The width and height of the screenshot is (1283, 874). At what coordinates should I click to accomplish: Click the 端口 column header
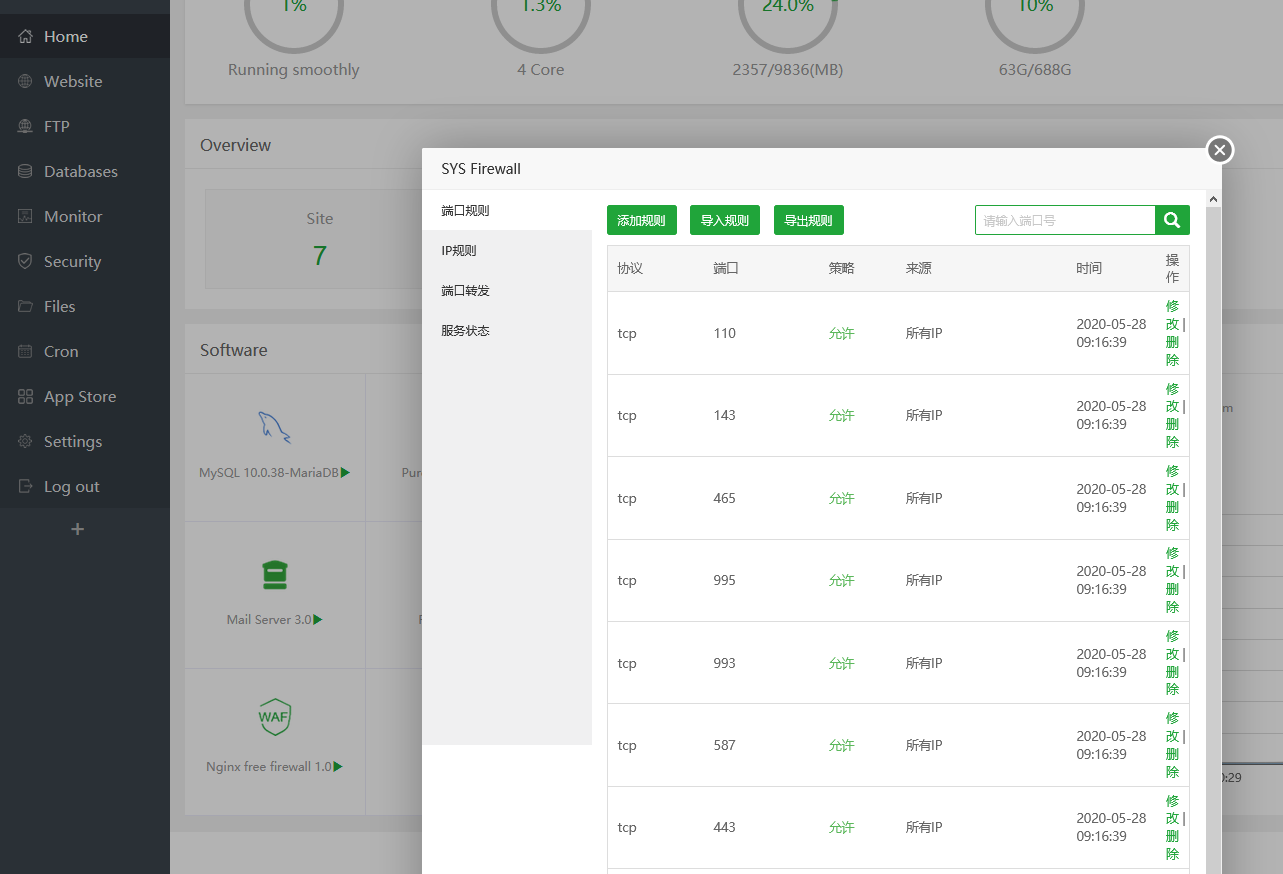tap(726, 268)
